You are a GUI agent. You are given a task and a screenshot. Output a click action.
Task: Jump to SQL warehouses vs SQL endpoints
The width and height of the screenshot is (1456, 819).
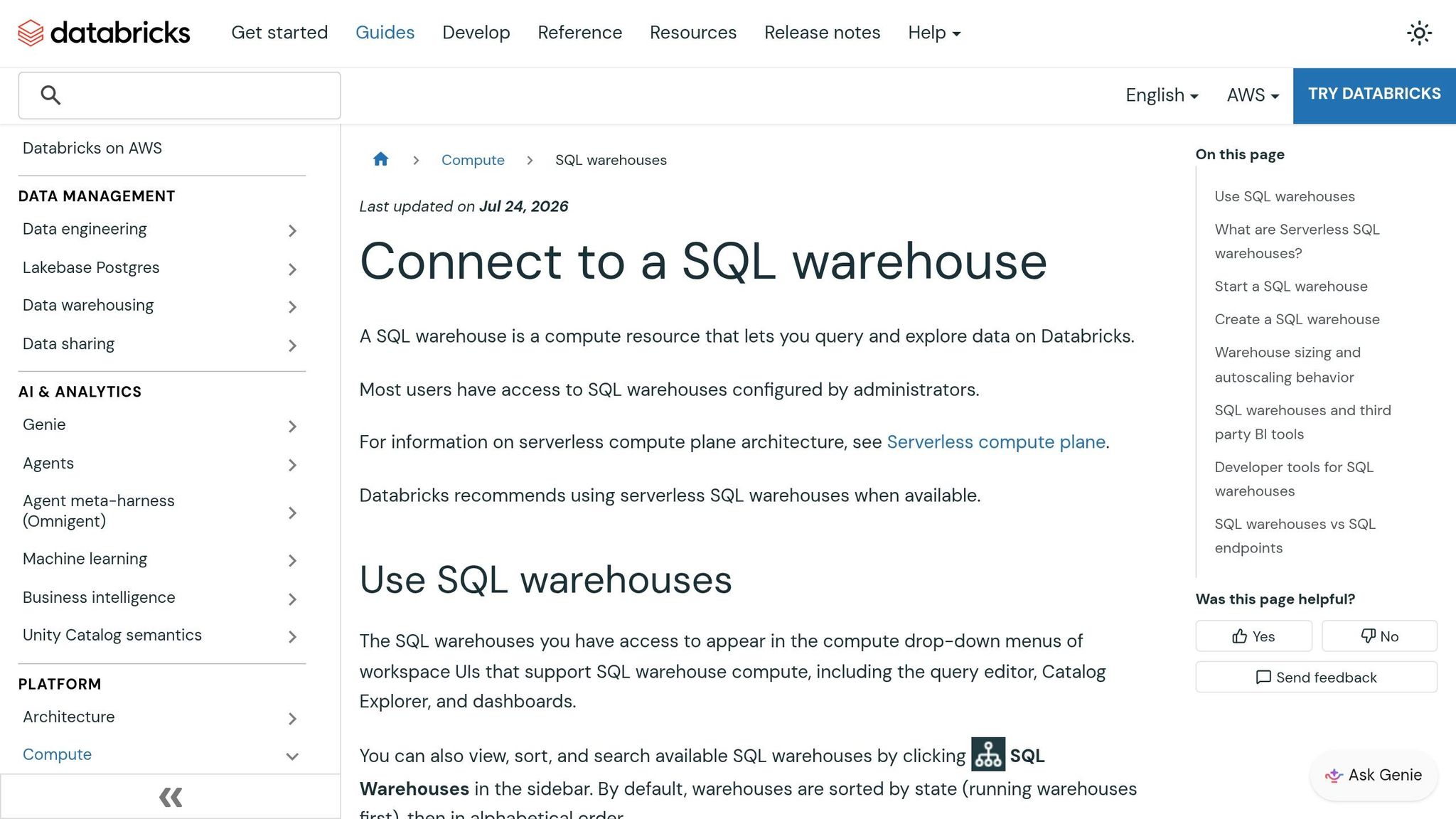tap(1295, 536)
